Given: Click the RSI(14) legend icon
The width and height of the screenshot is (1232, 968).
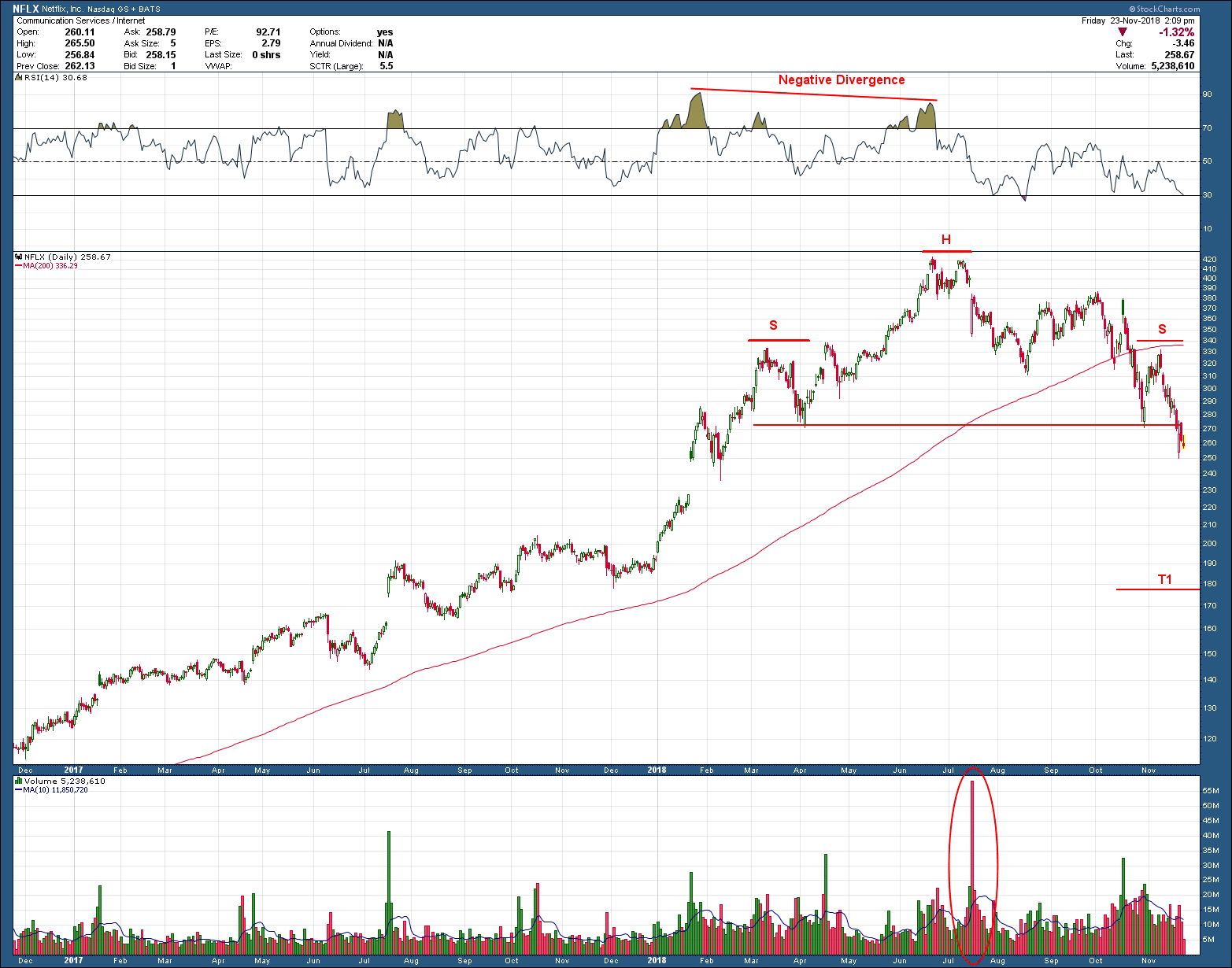Looking at the screenshot, I should (x=19, y=77).
